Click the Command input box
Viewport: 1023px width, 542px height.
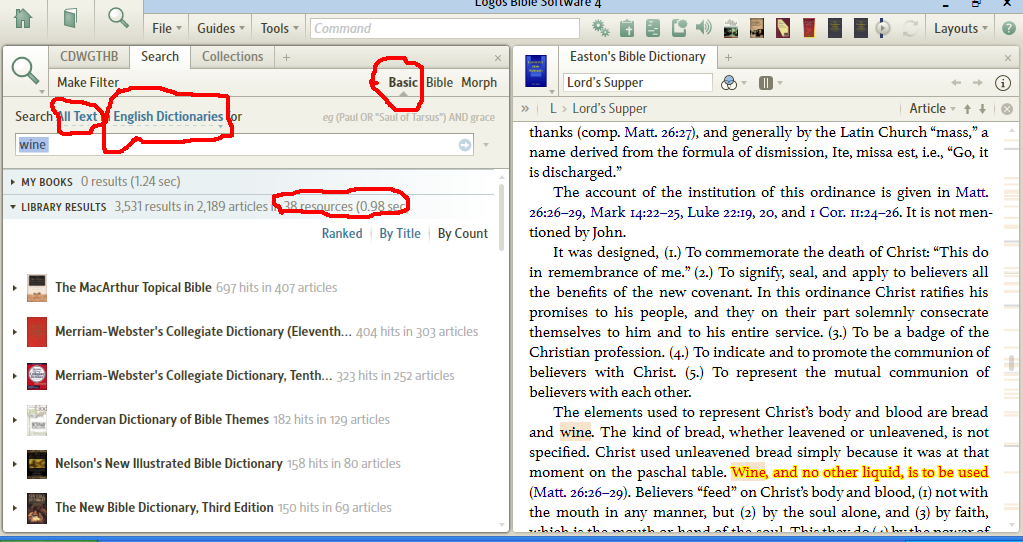(445, 29)
